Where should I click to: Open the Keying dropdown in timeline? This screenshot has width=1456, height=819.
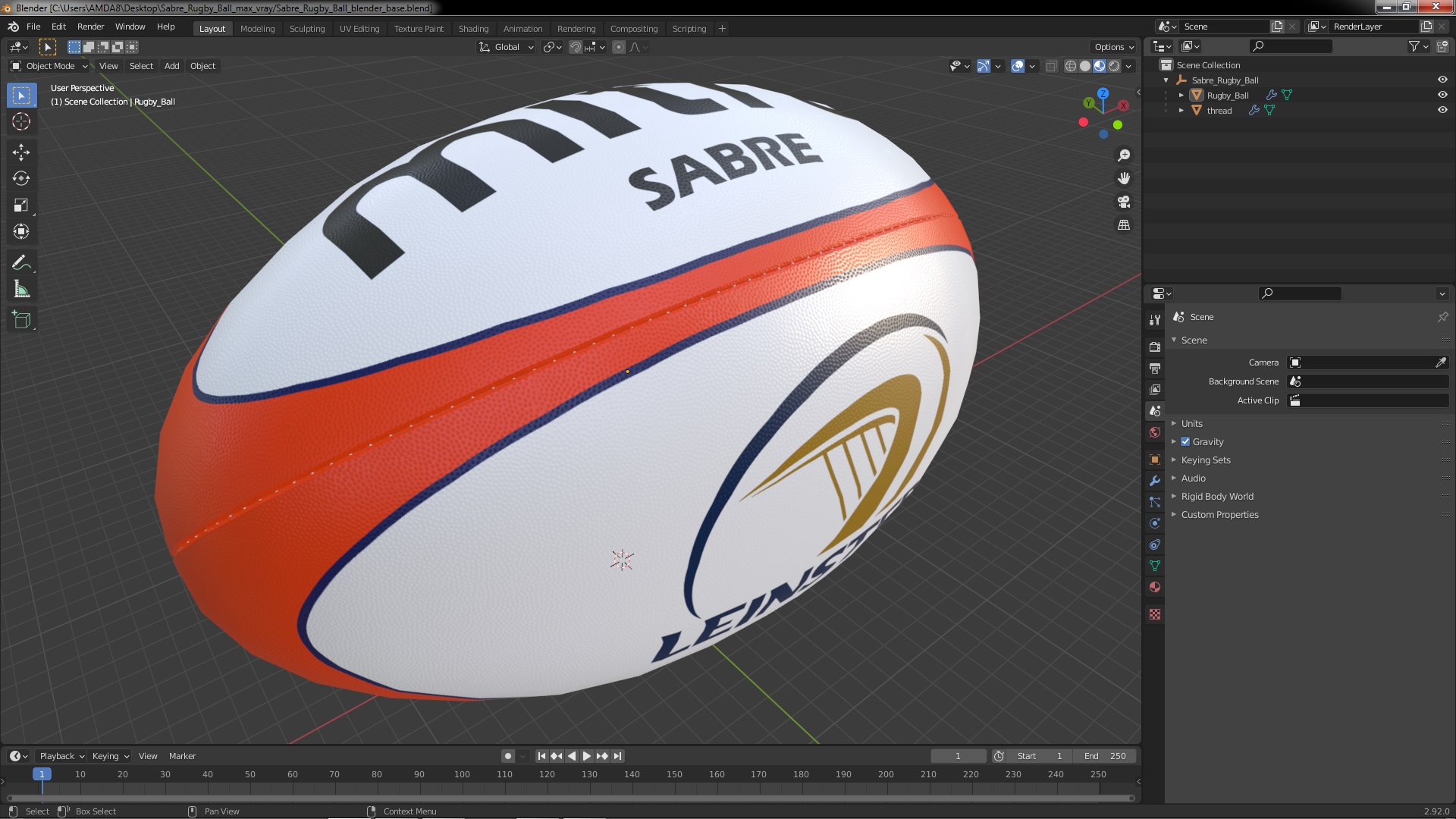110,756
